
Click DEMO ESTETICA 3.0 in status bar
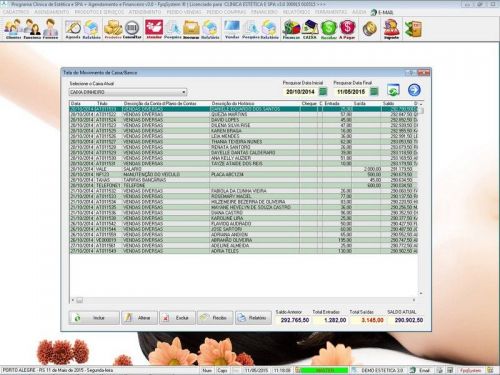(x=382, y=370)
